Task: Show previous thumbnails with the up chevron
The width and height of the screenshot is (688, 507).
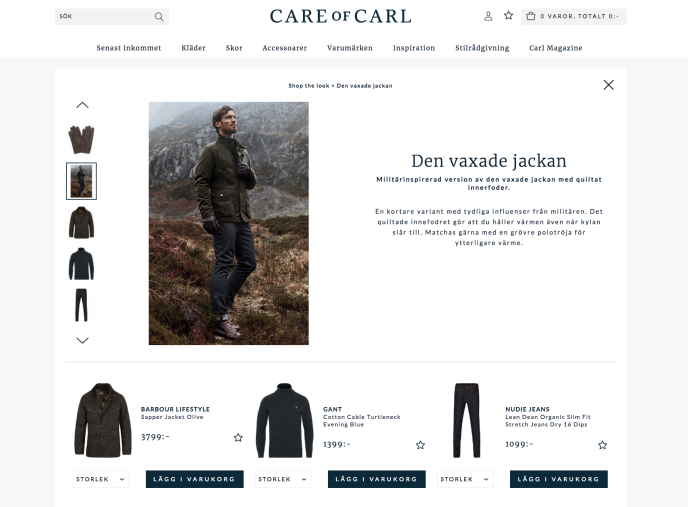Action: pyautogui.click(x=82, y=105)
